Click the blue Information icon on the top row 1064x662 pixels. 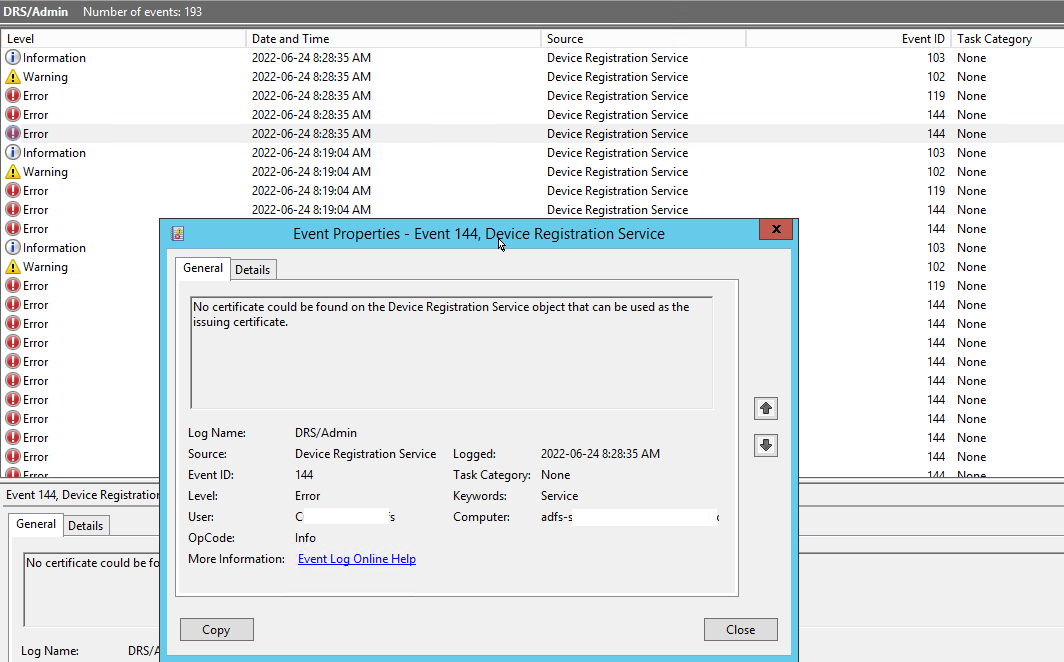coord(11,57)
